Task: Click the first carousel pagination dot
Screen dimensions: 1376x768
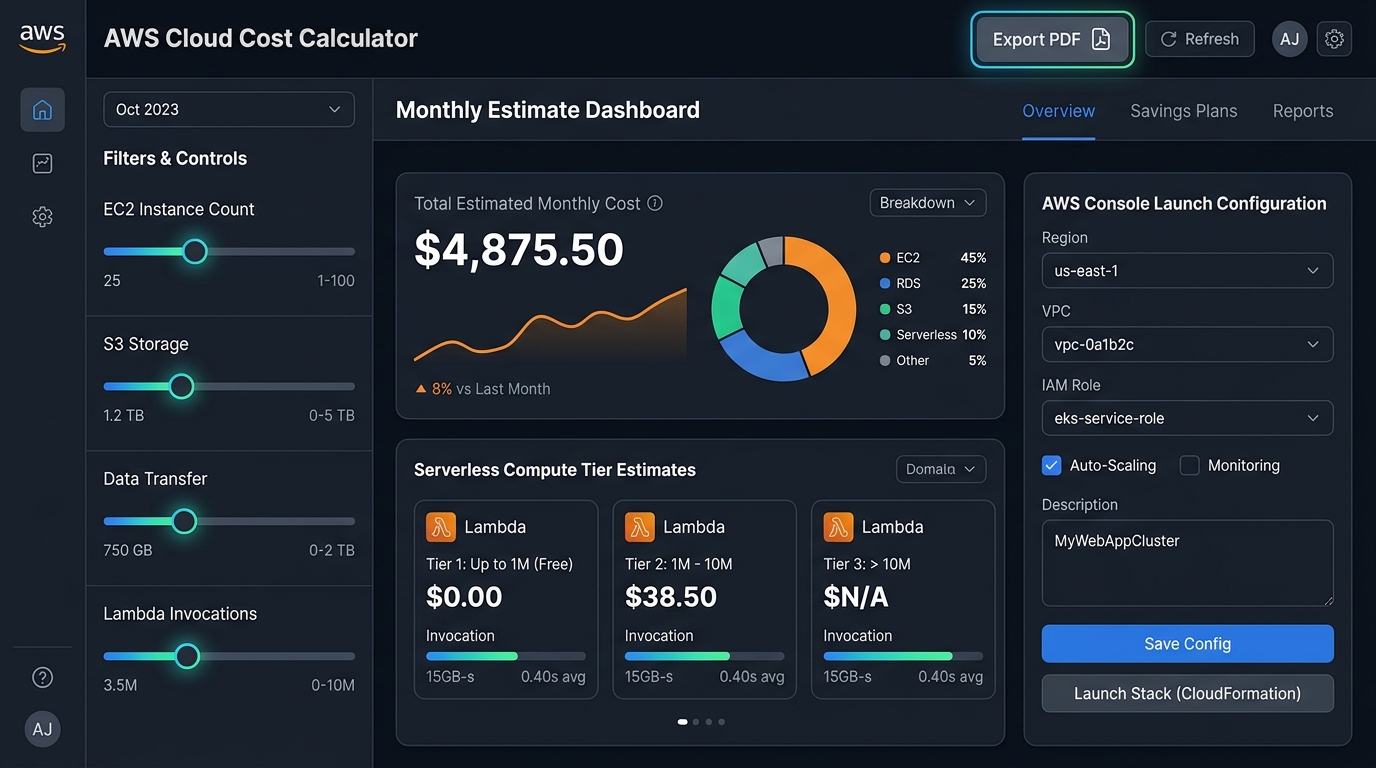Action: (683, 721)
